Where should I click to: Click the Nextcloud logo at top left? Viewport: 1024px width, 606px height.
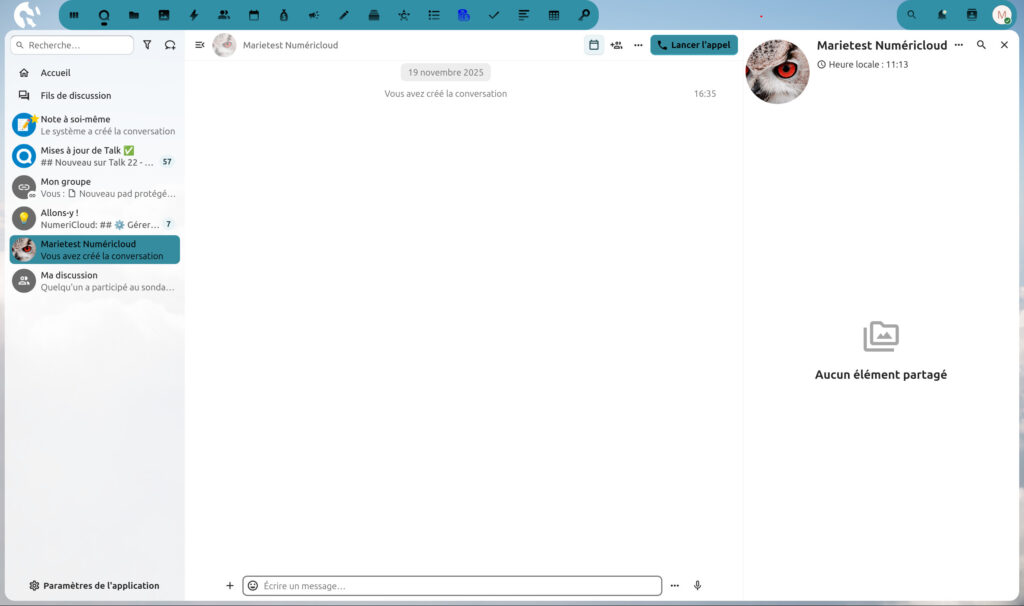27,15
